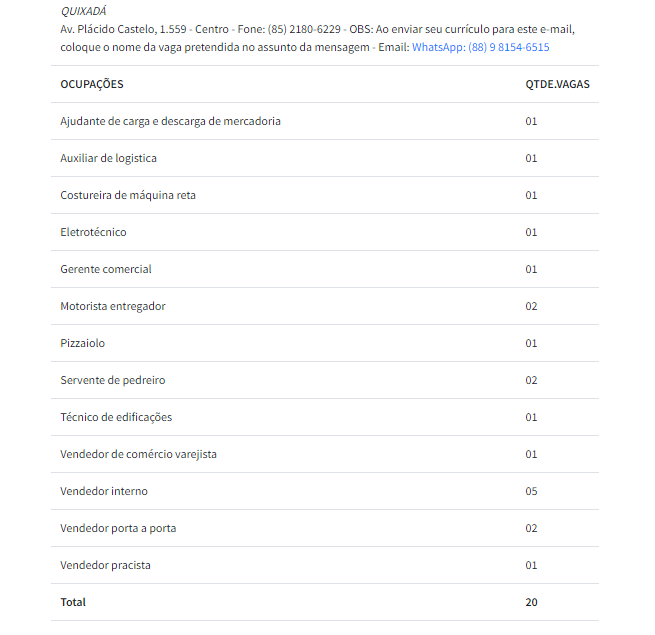
Task: Click Vendedor de comércio varejista text
Action: point(138,454)
